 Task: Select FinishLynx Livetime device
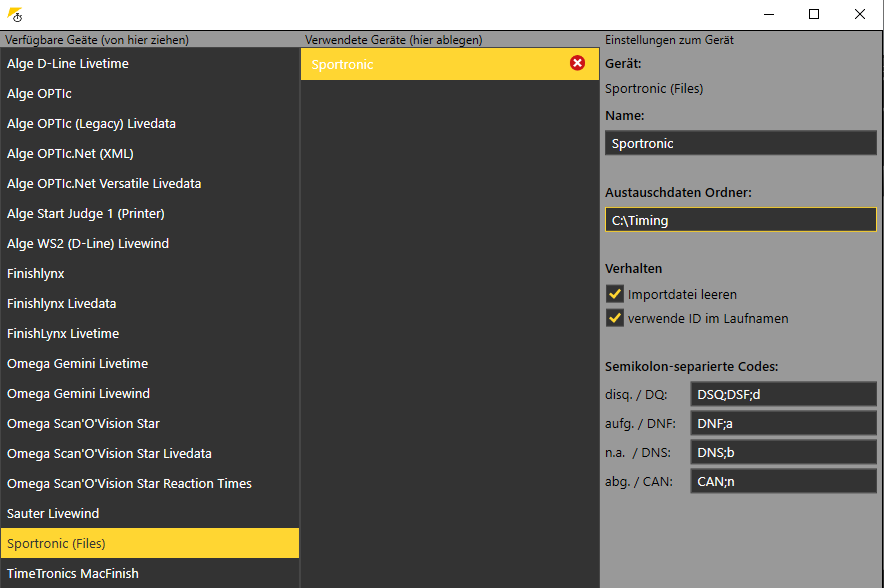click(x=150, y=333)
